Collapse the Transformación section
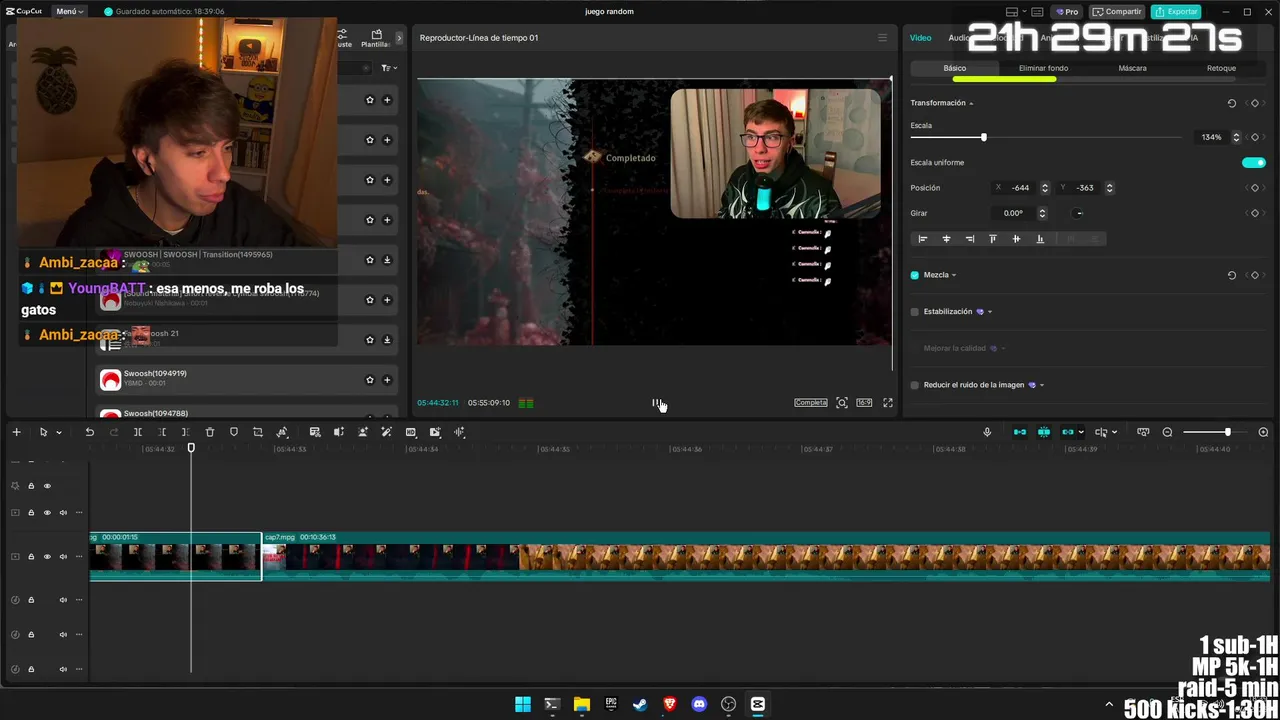Viewport: 1280px width, 720px height. click(971, 103)
